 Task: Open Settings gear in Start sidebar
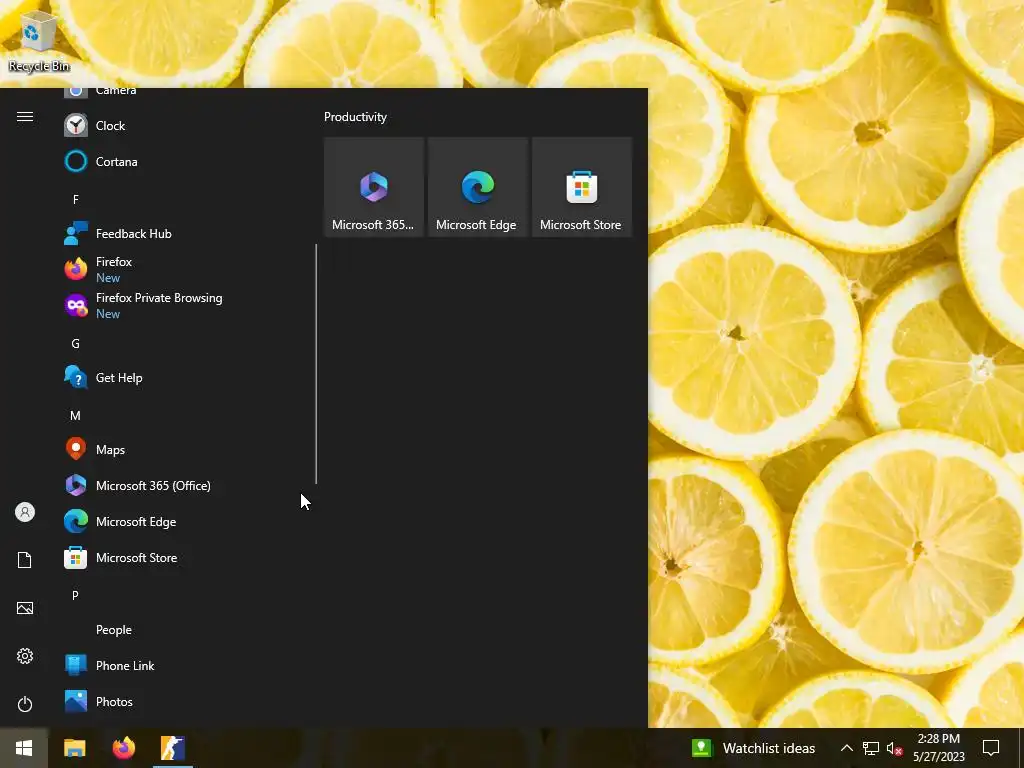(x=25, y=656)
